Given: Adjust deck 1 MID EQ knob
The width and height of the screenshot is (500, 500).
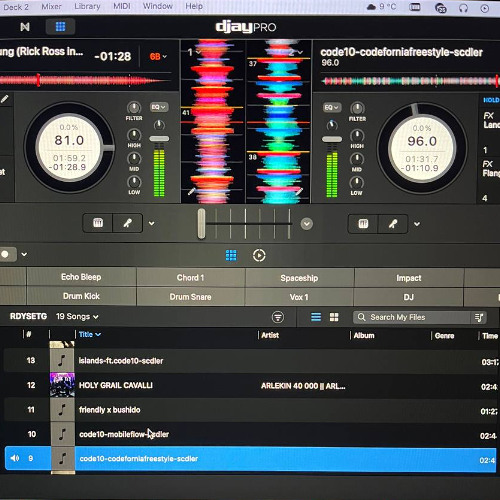Looking at the screenshot, I should tap(134, 158).
